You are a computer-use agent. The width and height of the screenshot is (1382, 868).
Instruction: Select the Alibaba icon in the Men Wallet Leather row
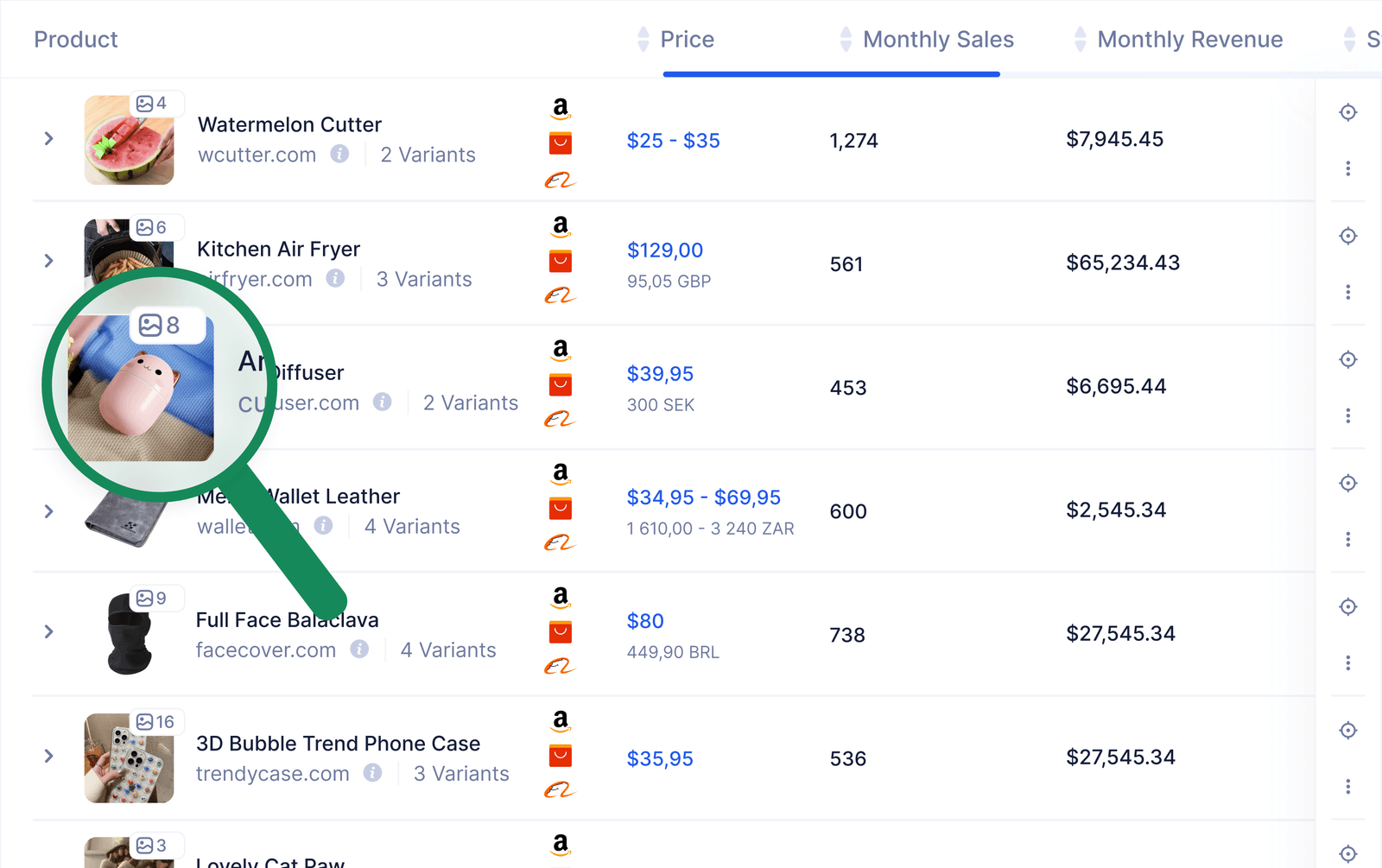(x=562, y=542)
